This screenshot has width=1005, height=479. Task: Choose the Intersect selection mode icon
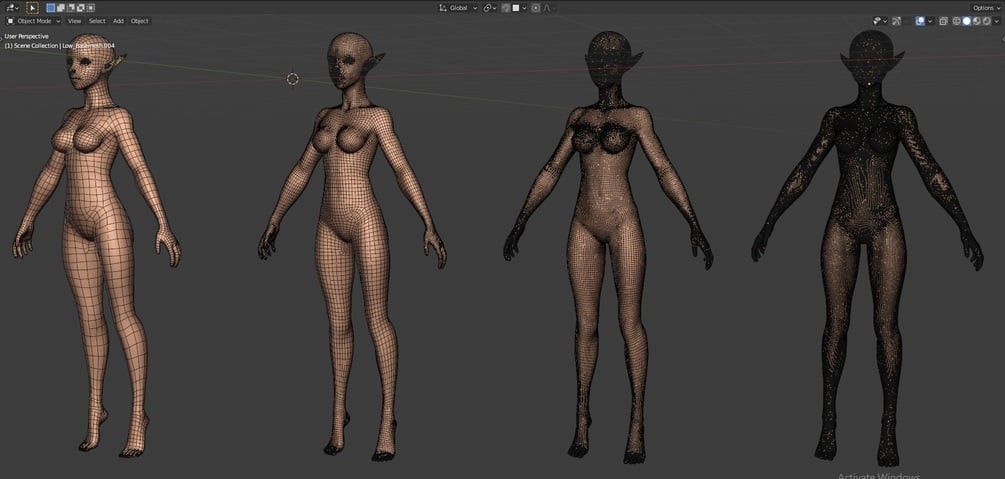pyautogui.click(x=90, y=8)
